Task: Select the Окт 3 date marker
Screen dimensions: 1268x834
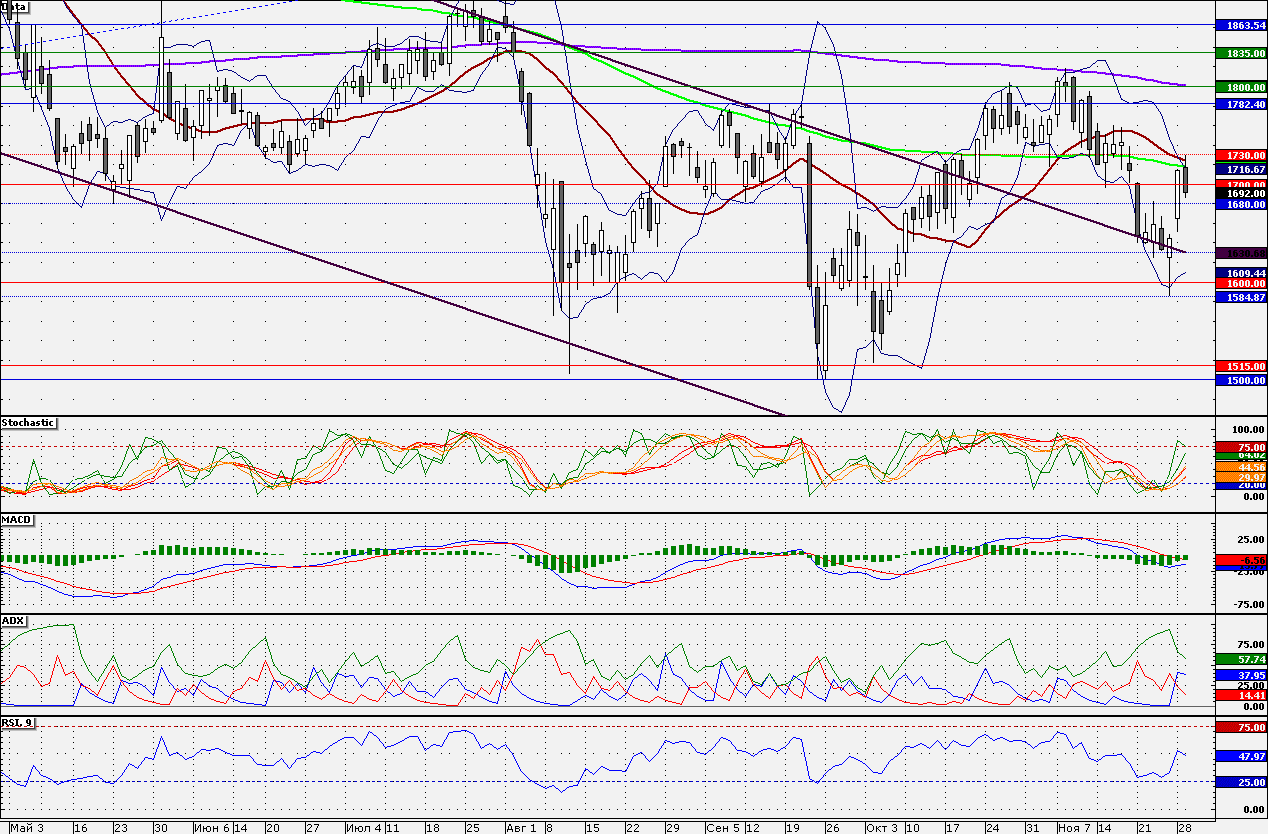Action: [882, 828]
